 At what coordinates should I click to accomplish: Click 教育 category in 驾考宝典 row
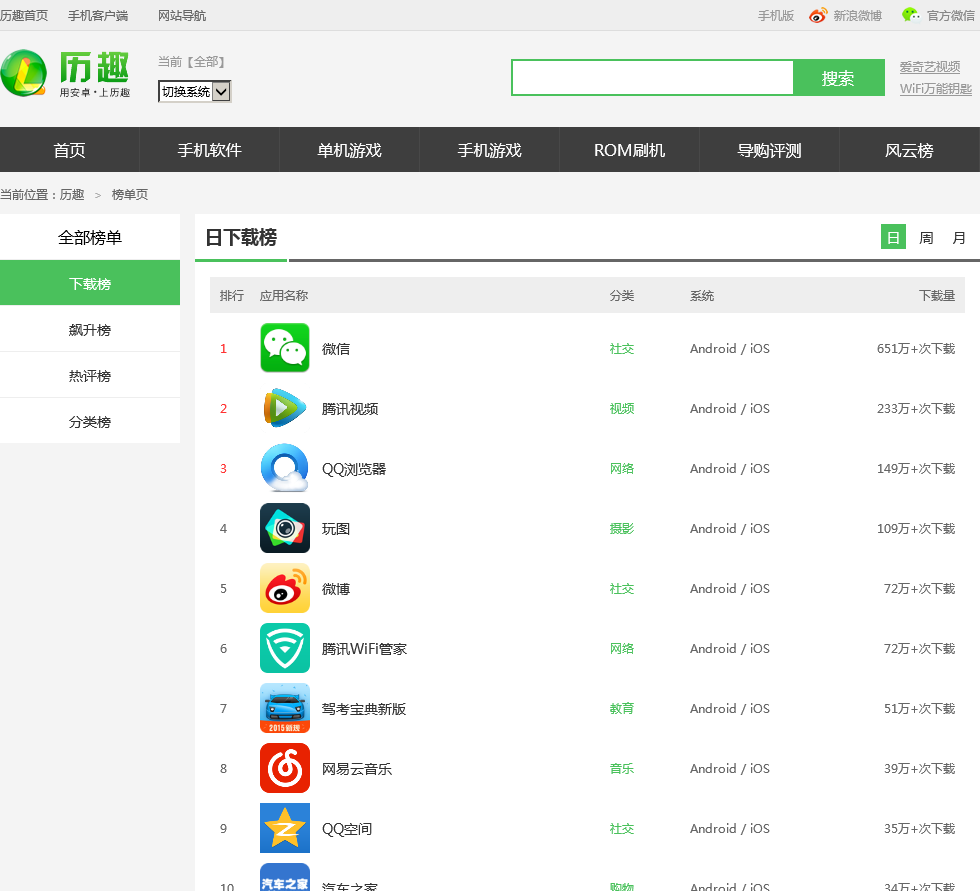pos(622,709)
